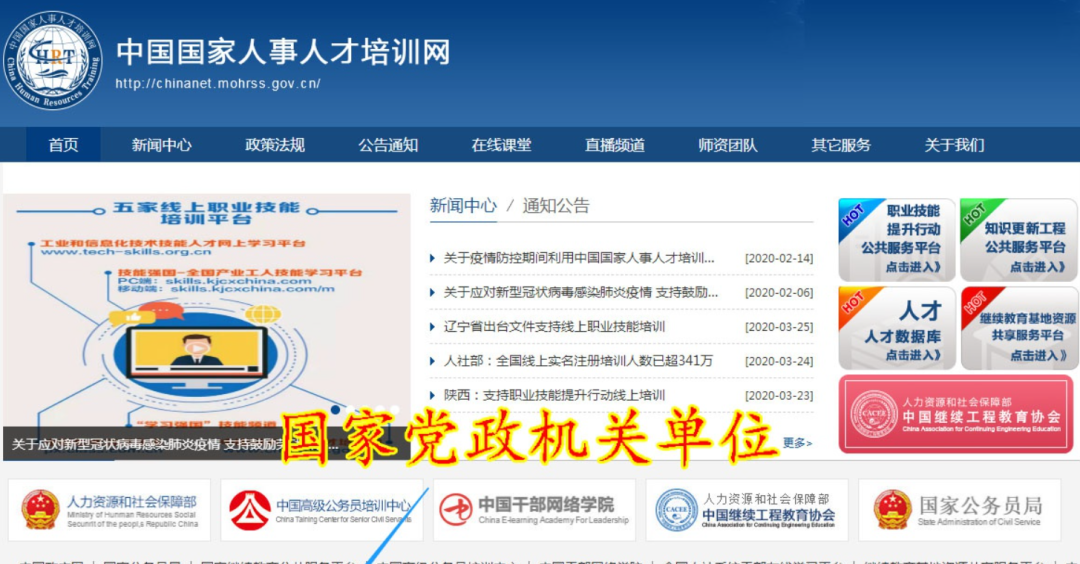Open 继续教育基地资源共享服务平台 tile

(1018, 328)
